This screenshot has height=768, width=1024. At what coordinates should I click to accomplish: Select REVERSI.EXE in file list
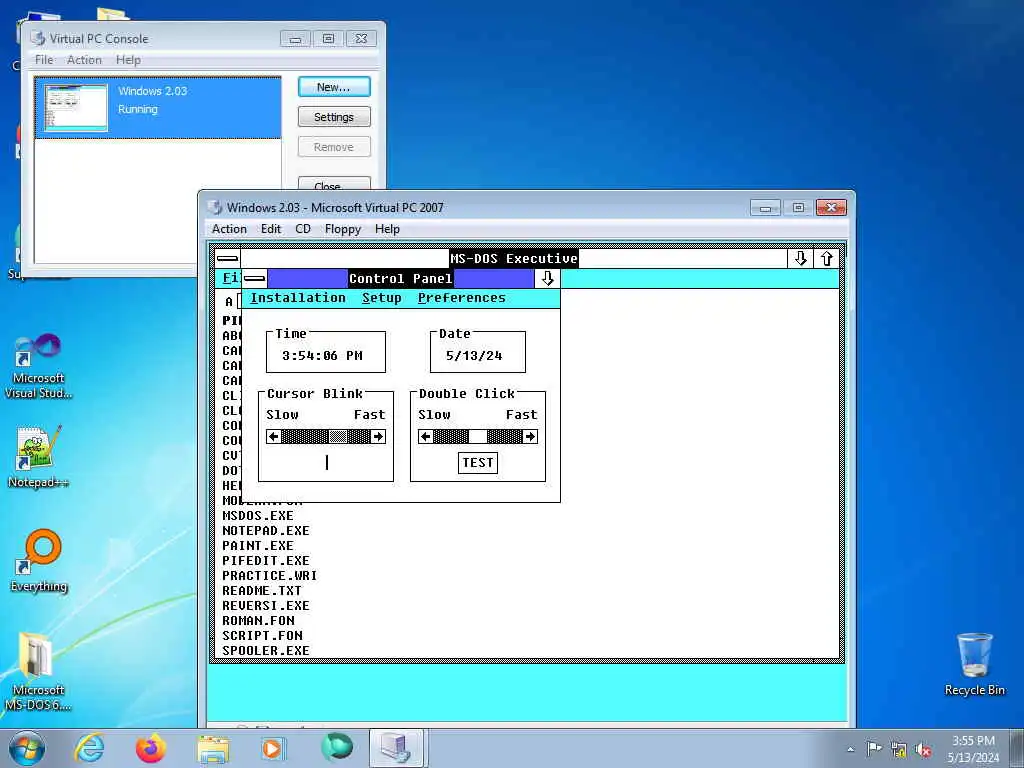pos(266,606)
